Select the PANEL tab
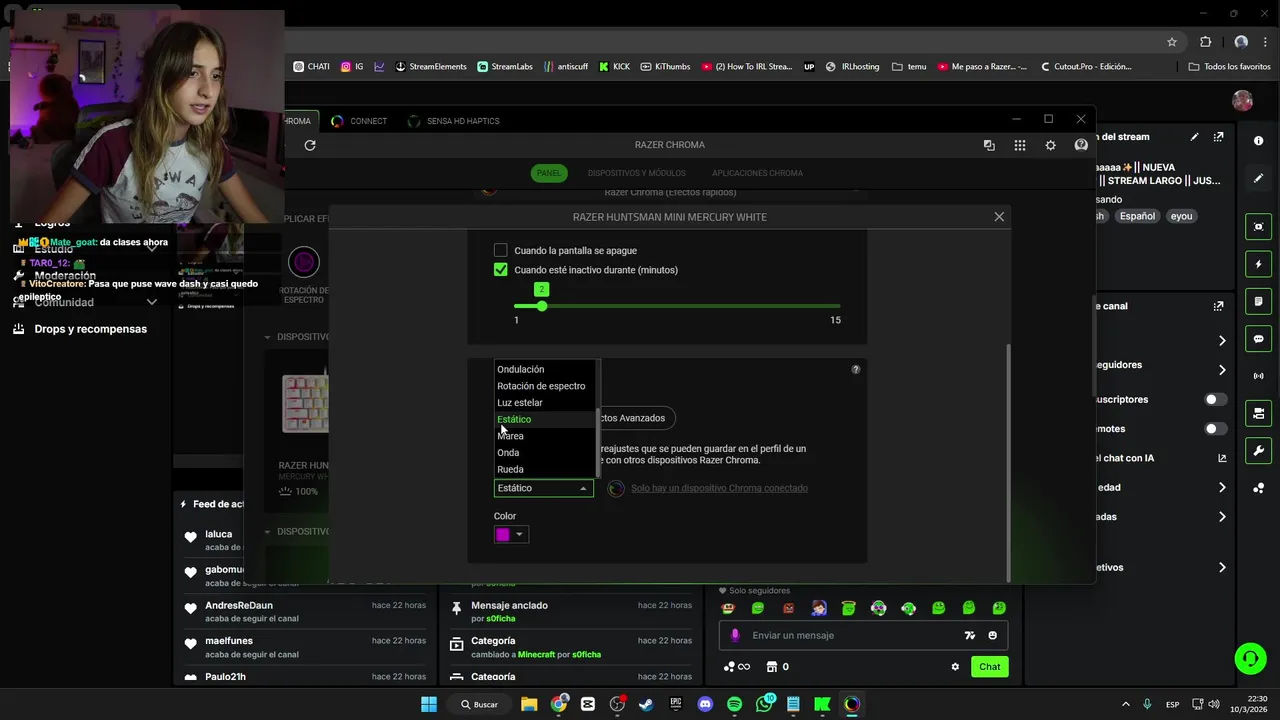 pyautogui.click(x=549, y=173)
